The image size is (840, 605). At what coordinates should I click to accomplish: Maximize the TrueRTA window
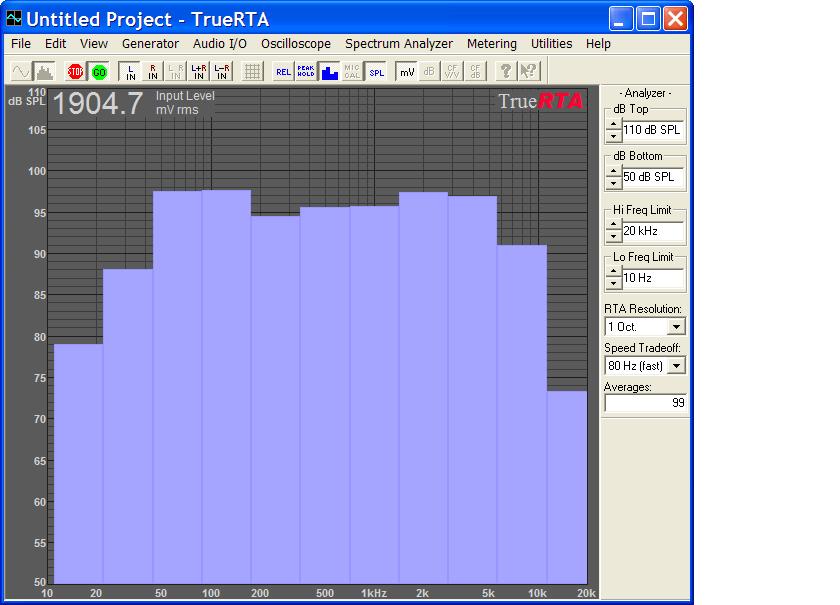coord(648,19)
